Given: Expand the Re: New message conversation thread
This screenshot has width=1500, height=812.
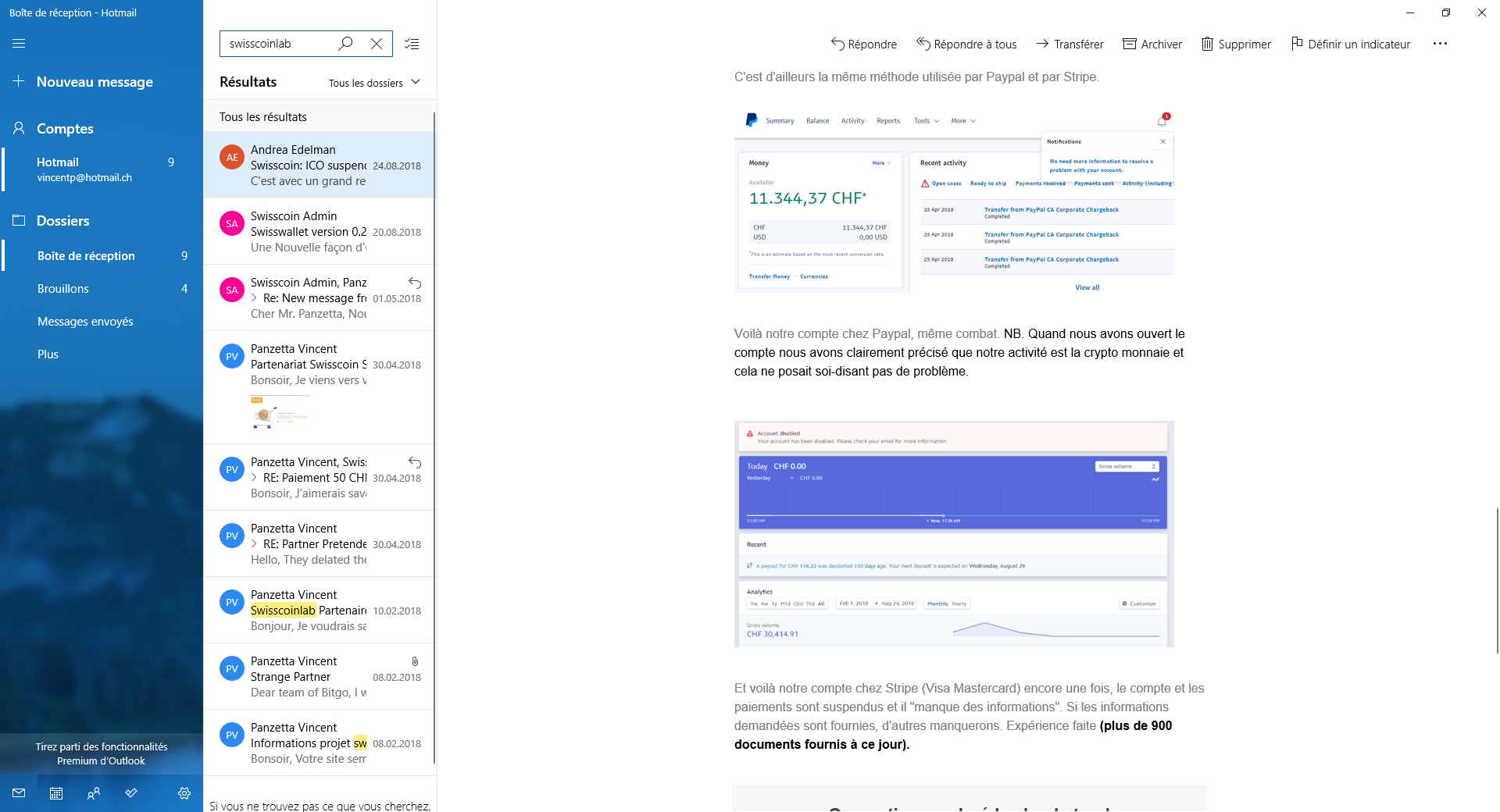Looking at the screenshot, I should point(255,298).
